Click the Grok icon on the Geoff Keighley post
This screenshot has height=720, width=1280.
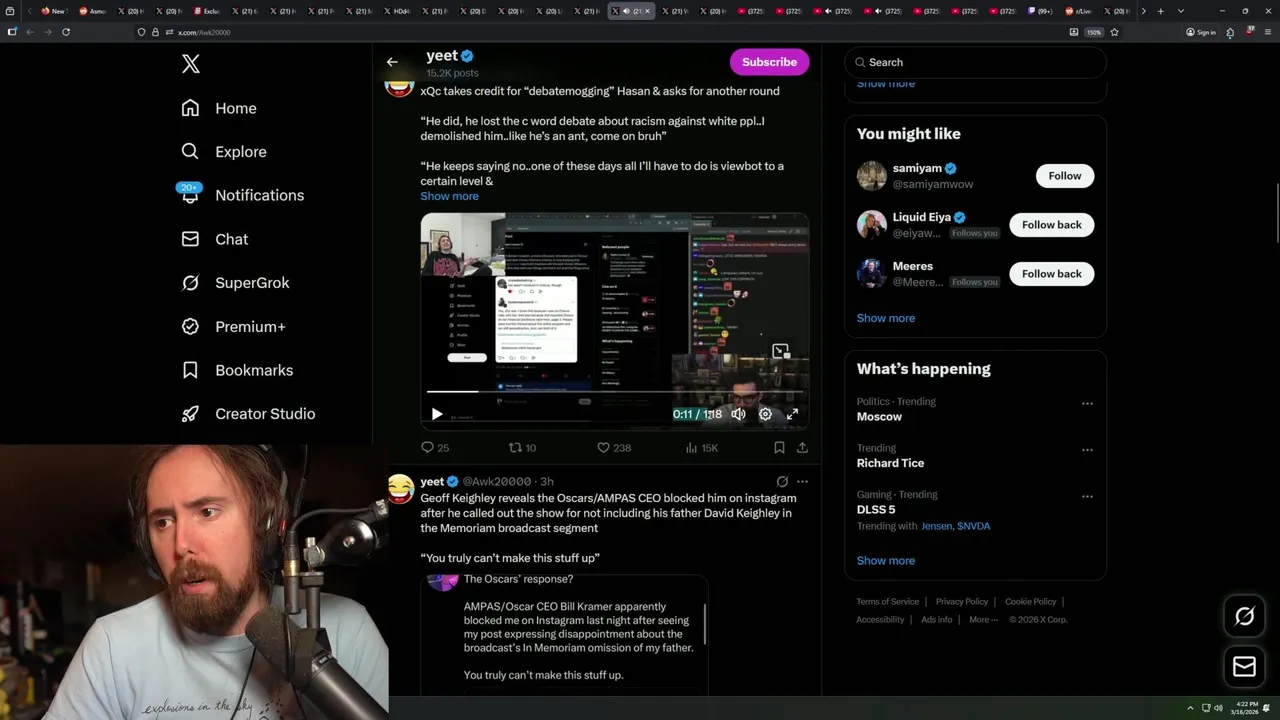[x=782, y=482]
